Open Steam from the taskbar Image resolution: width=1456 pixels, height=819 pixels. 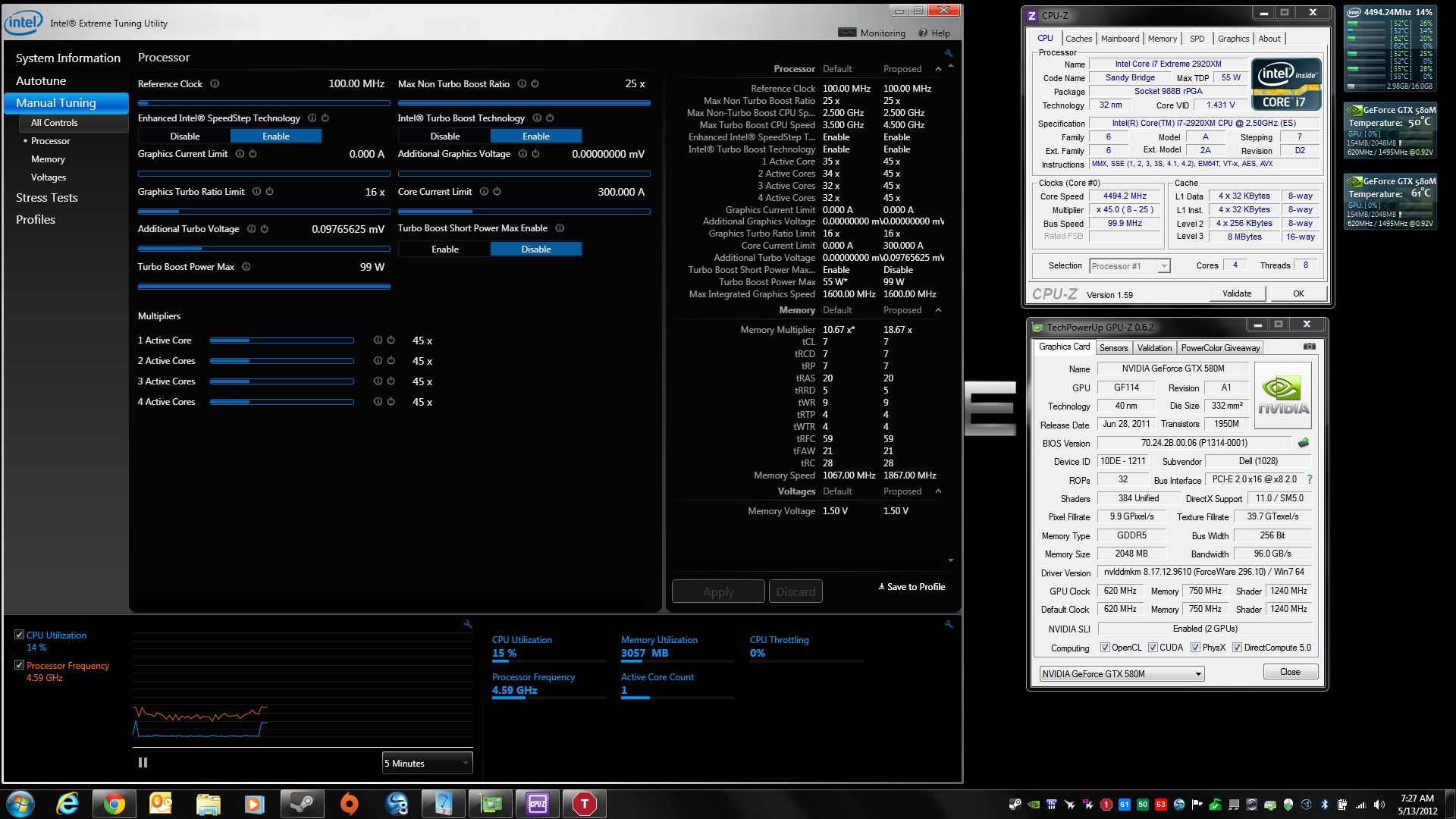(302, 804)
